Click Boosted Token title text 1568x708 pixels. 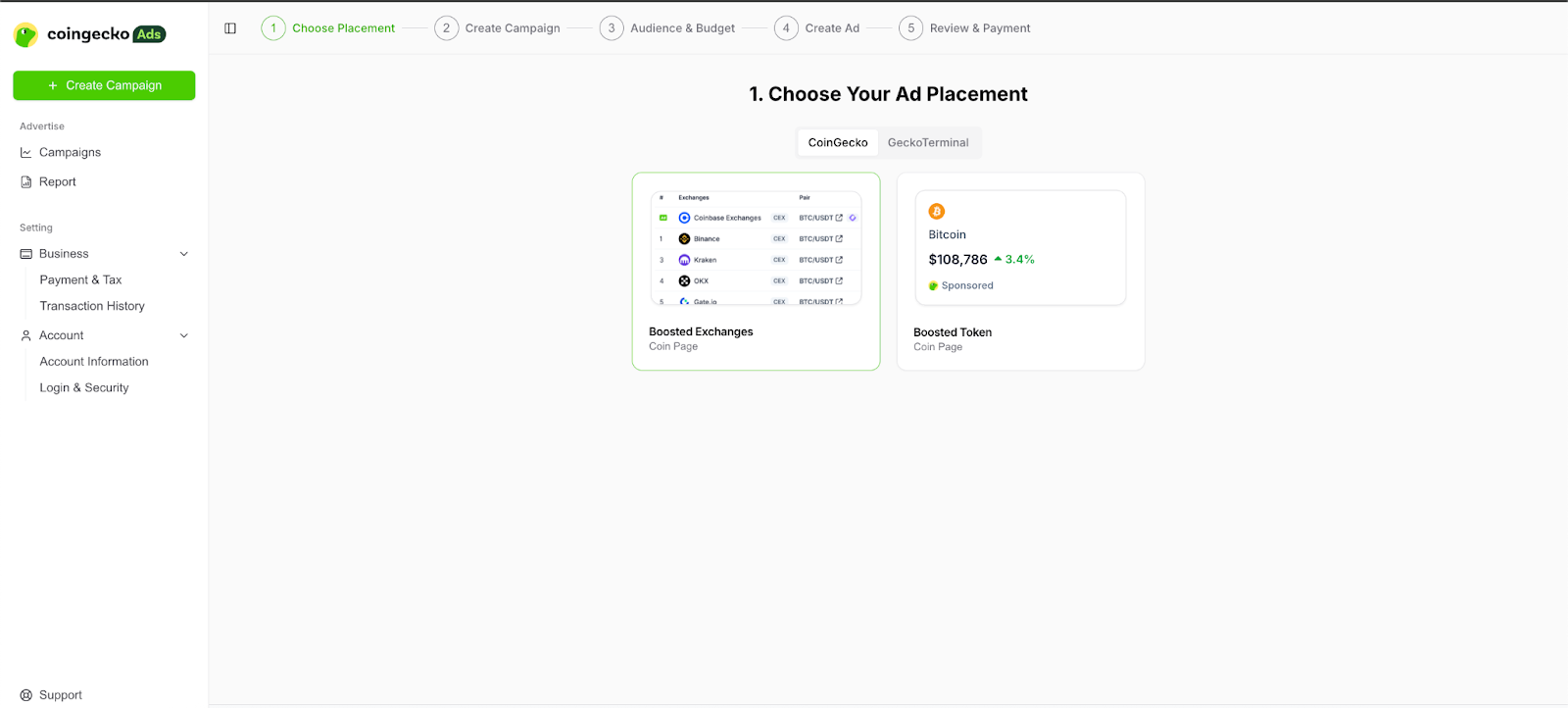click(953, 332)
